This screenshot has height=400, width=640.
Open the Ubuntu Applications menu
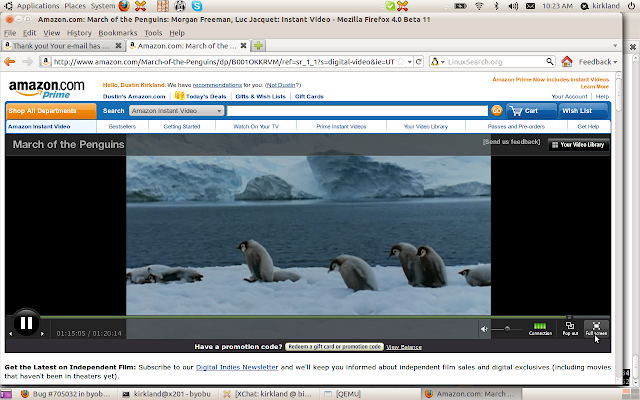tap(38, 6)
